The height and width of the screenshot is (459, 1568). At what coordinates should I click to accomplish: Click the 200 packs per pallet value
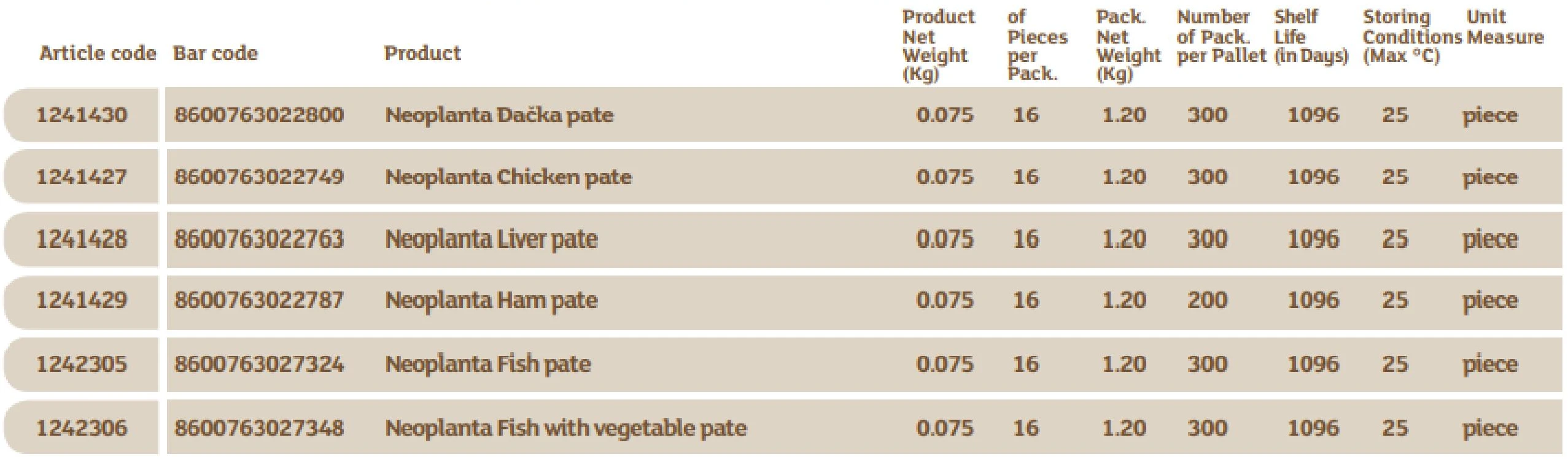(1207, 301)
